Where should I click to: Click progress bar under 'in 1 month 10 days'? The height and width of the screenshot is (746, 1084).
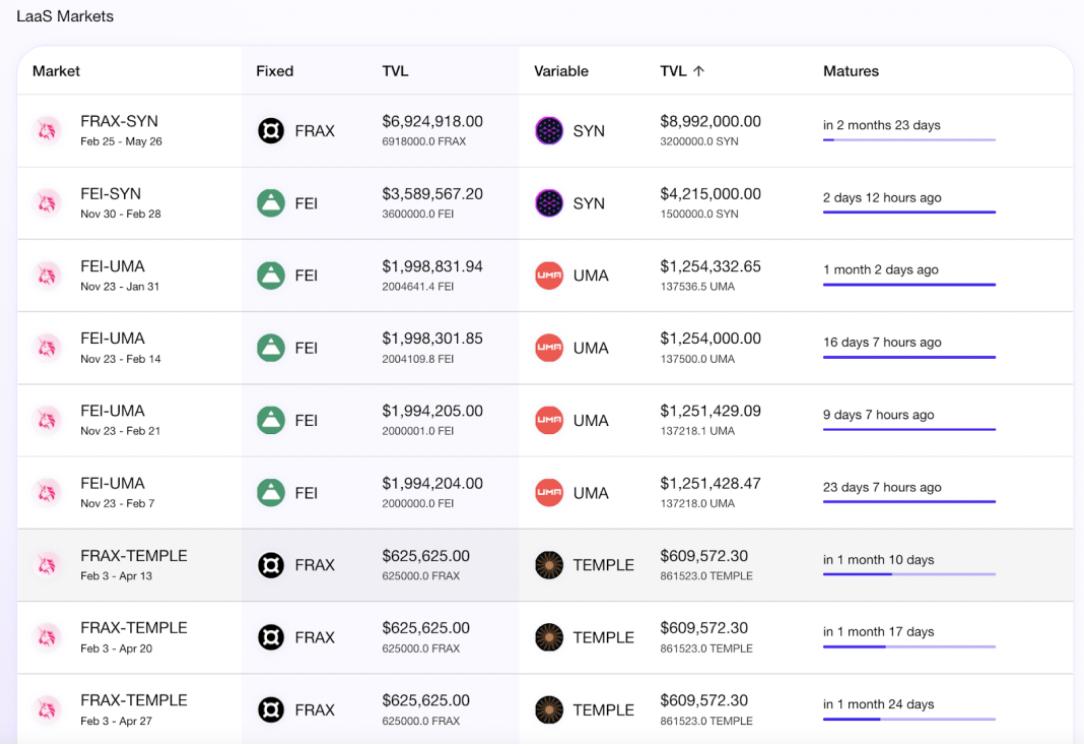(908, 574)
